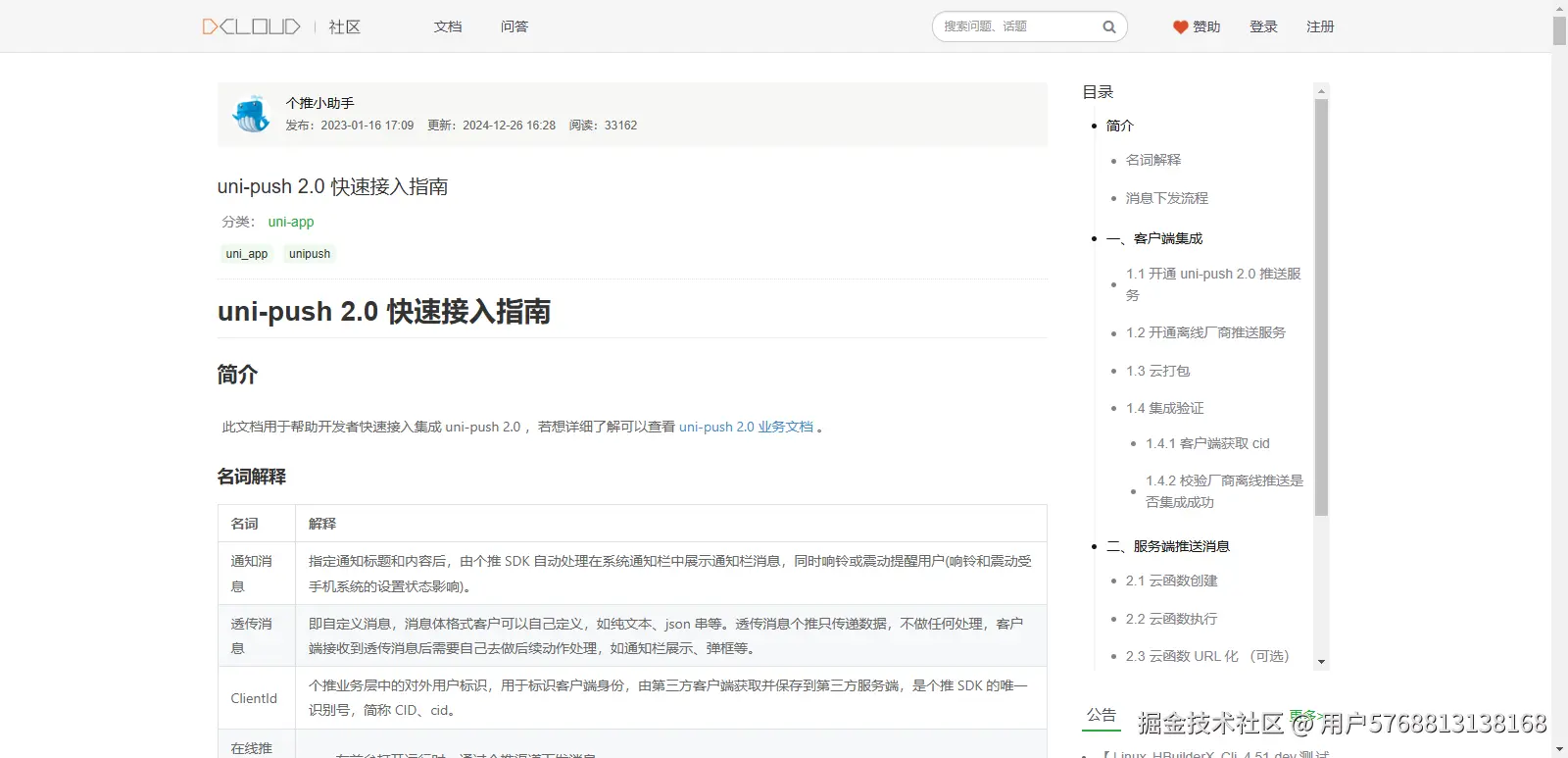Jump to 消息下发流程 in contents
The height and width of the screenshot is (758, 1568).
click(1166, 198)
